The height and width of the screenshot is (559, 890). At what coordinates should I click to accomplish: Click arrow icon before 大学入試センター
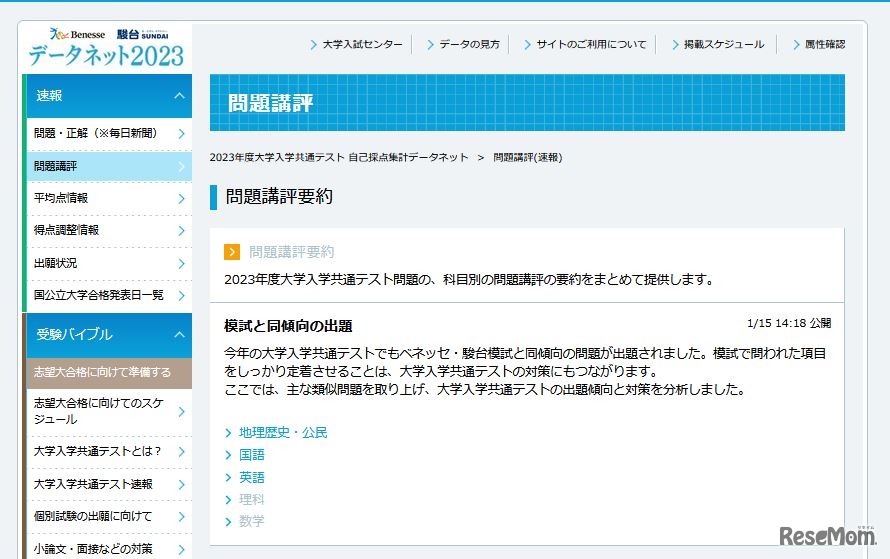coord(313,44)
